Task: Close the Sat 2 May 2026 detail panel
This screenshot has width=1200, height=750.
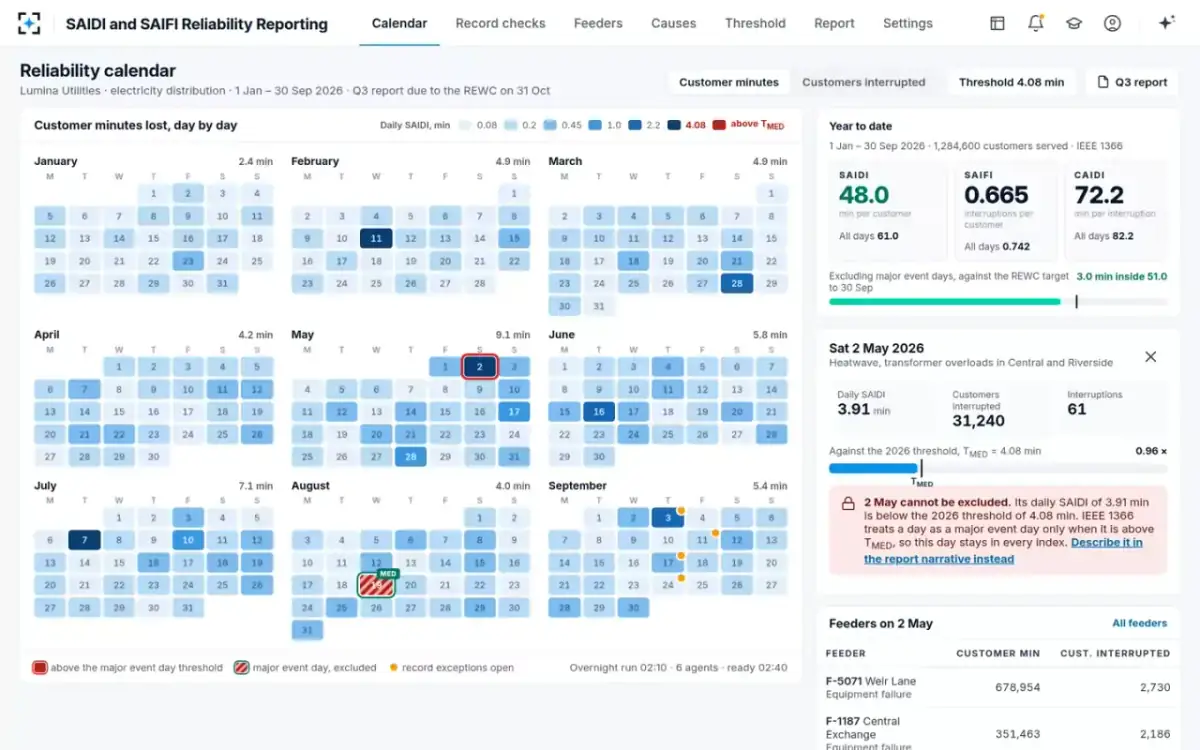Action: pos(1151,356)
